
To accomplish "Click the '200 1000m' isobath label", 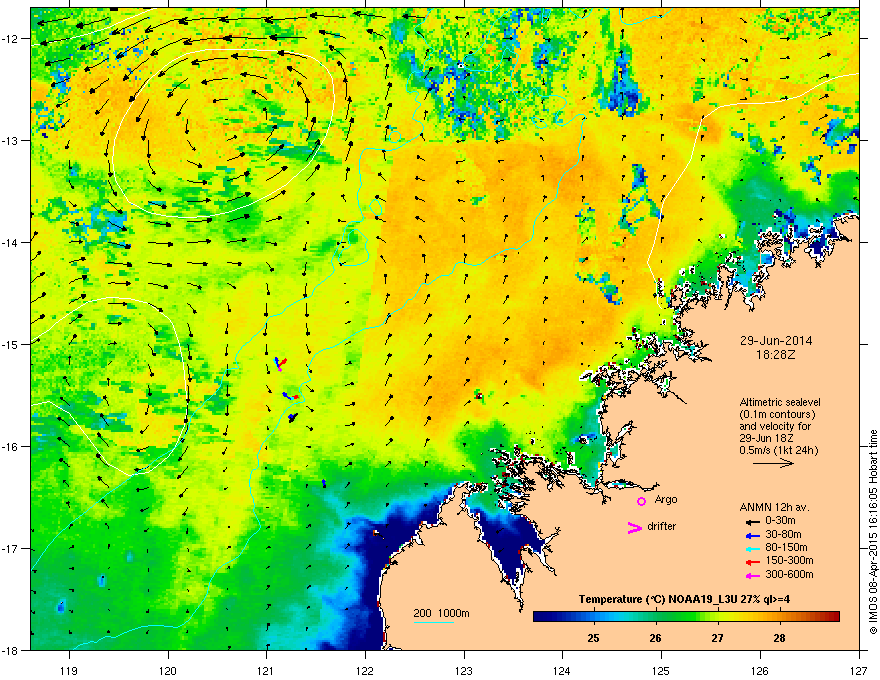I will [x=441, y=613].
